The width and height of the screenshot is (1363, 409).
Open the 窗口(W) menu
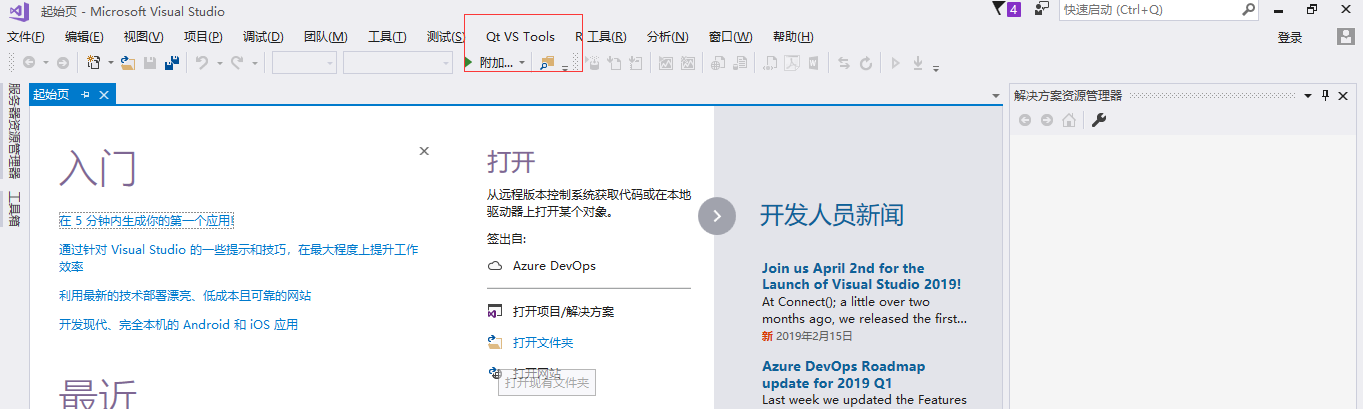(x=731, y=37)
